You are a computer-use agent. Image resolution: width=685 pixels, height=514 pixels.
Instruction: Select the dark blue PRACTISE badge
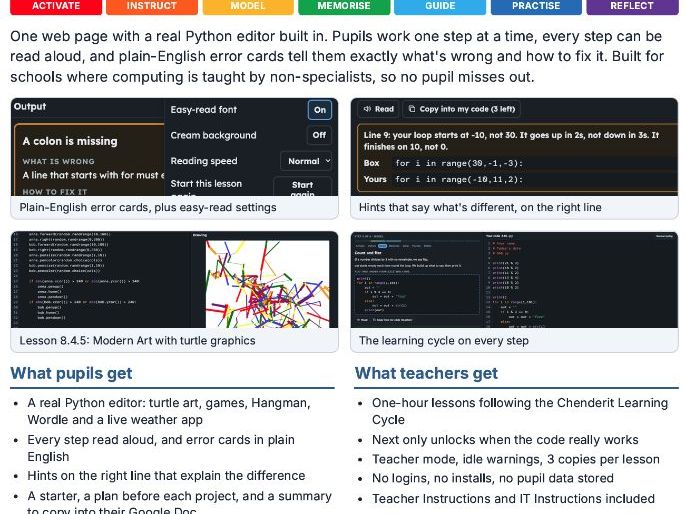(536, 7)
